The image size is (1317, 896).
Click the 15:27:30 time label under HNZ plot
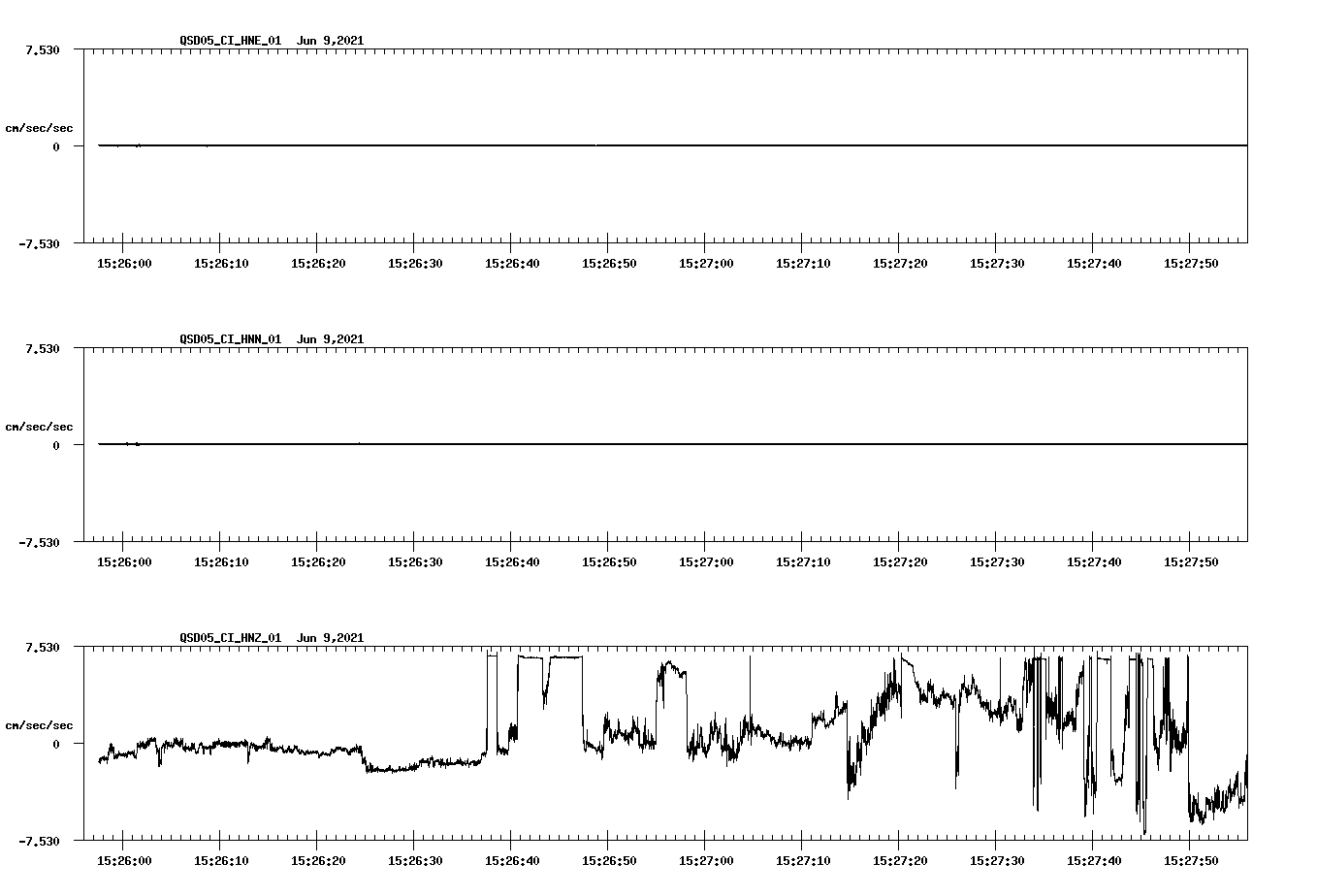coord(997,860)
